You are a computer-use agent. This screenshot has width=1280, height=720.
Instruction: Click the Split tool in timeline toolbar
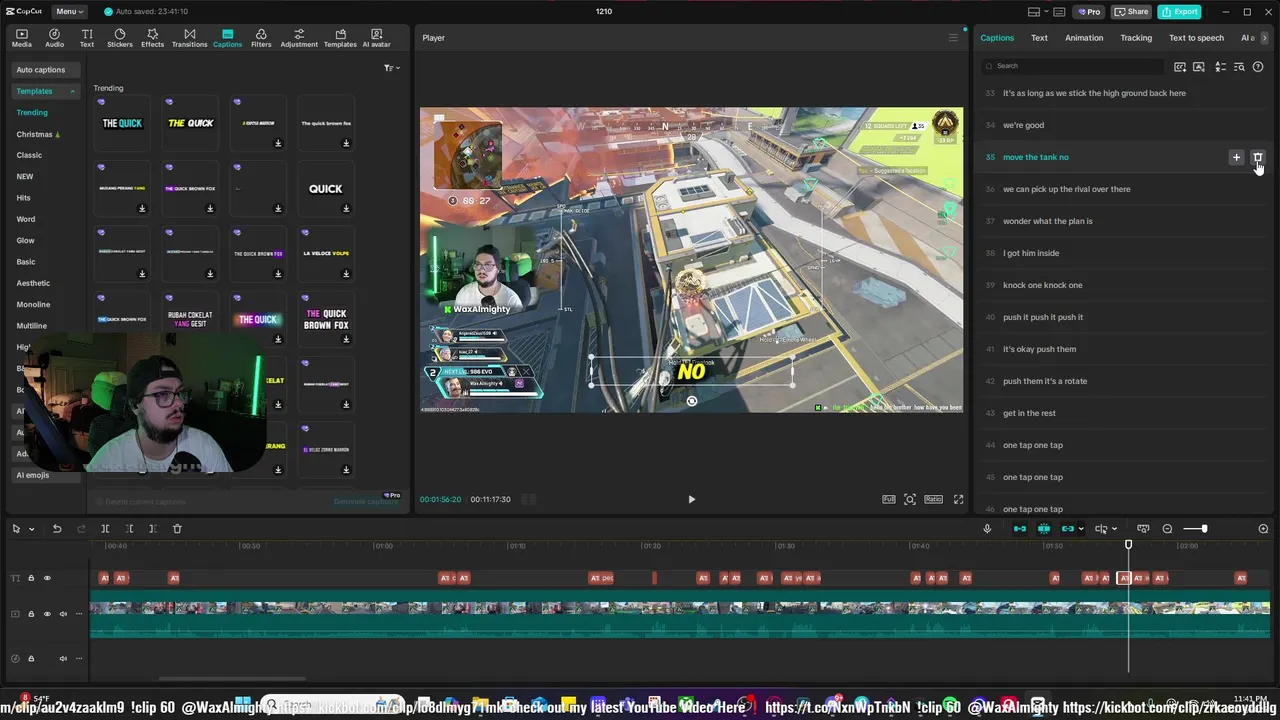[x=105, y=529]
